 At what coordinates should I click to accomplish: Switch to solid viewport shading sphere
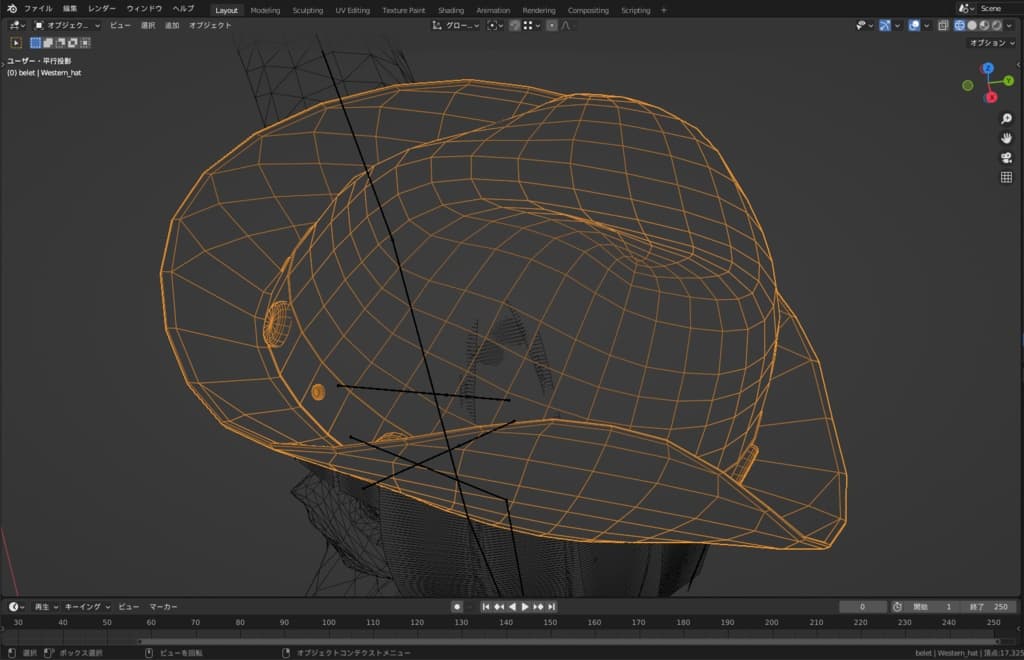pos(972,25)
